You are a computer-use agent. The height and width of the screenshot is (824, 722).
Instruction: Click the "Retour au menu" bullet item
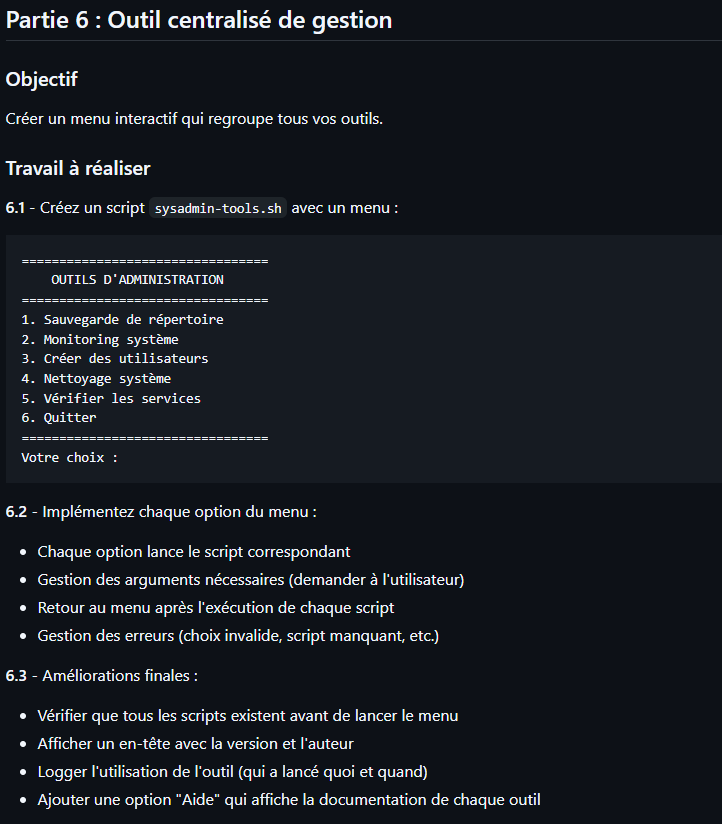(216, 608)
